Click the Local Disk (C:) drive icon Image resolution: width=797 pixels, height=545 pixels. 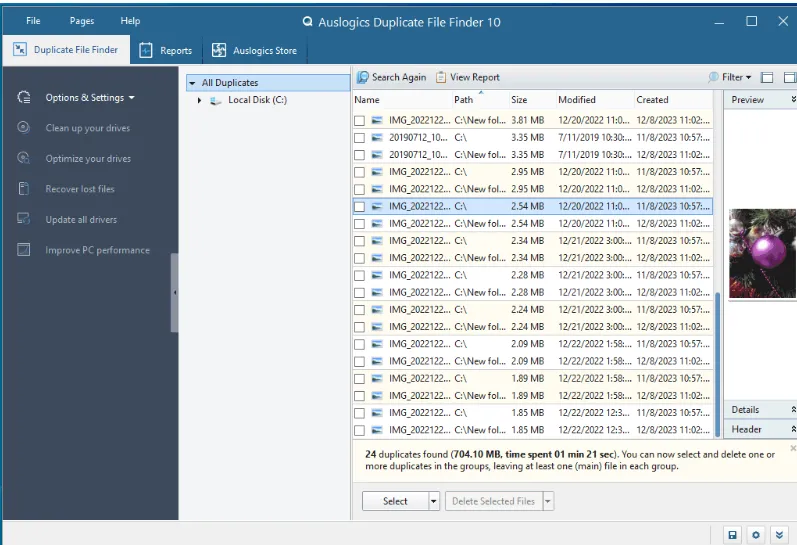tap(216, 101)
